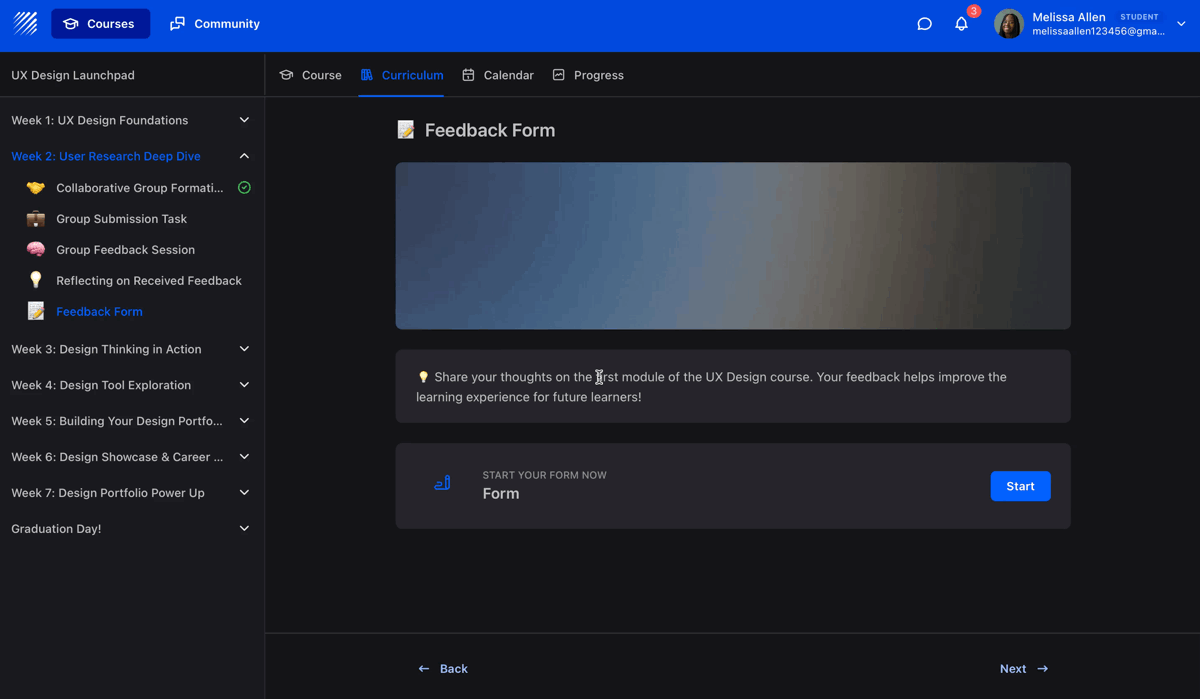Click the green completion checkmark on Collaborative Group Formation

(x=244, y=188)
